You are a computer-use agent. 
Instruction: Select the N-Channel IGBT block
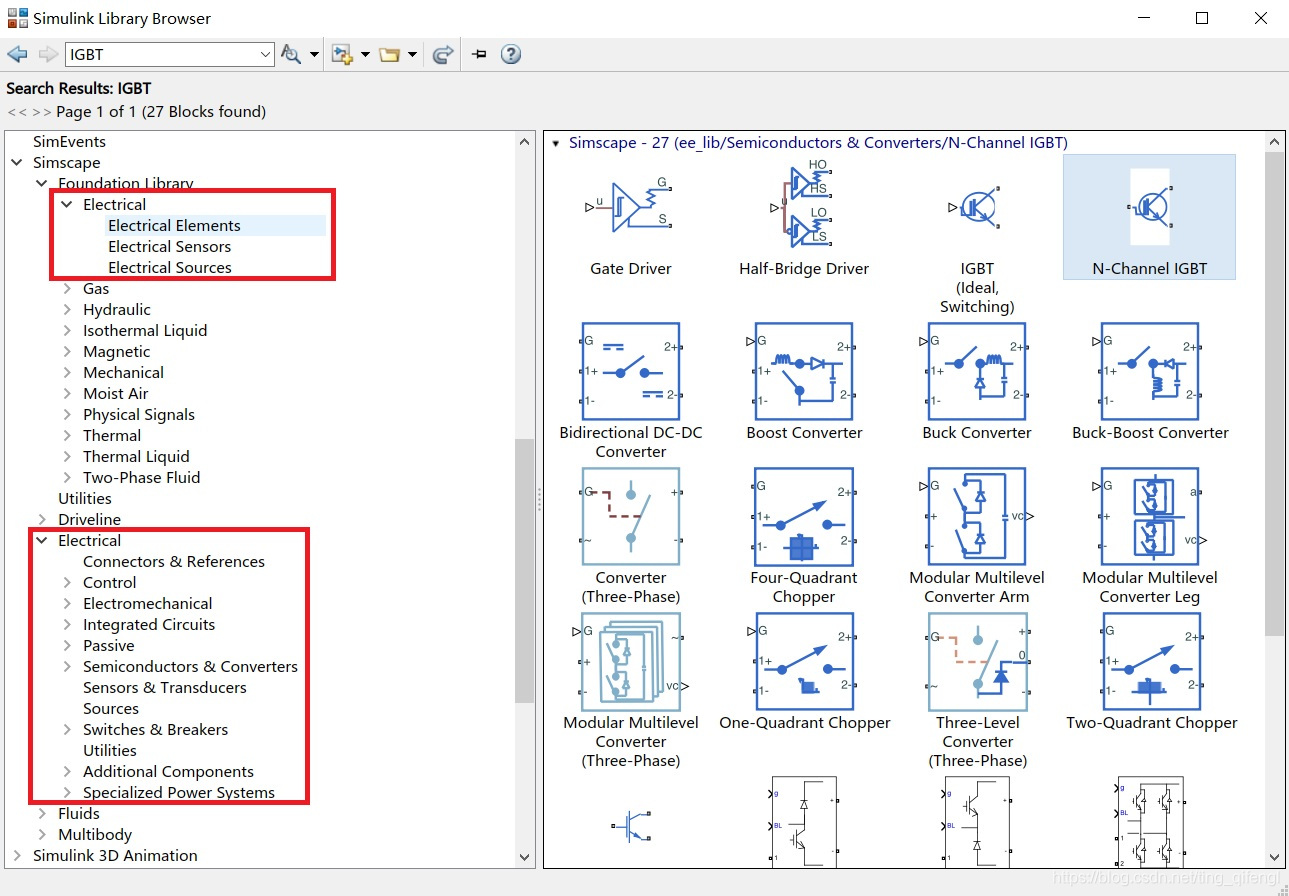[x=1149, y=217]
